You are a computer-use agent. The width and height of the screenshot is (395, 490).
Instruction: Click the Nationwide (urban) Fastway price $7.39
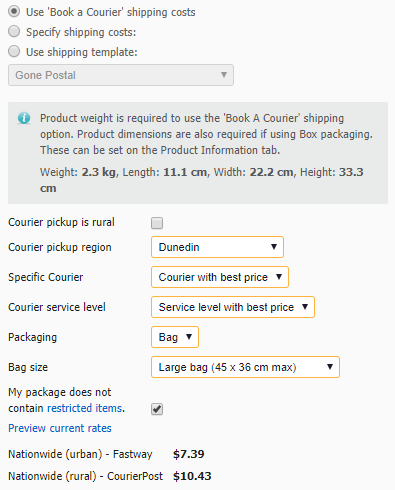[189, 454]
